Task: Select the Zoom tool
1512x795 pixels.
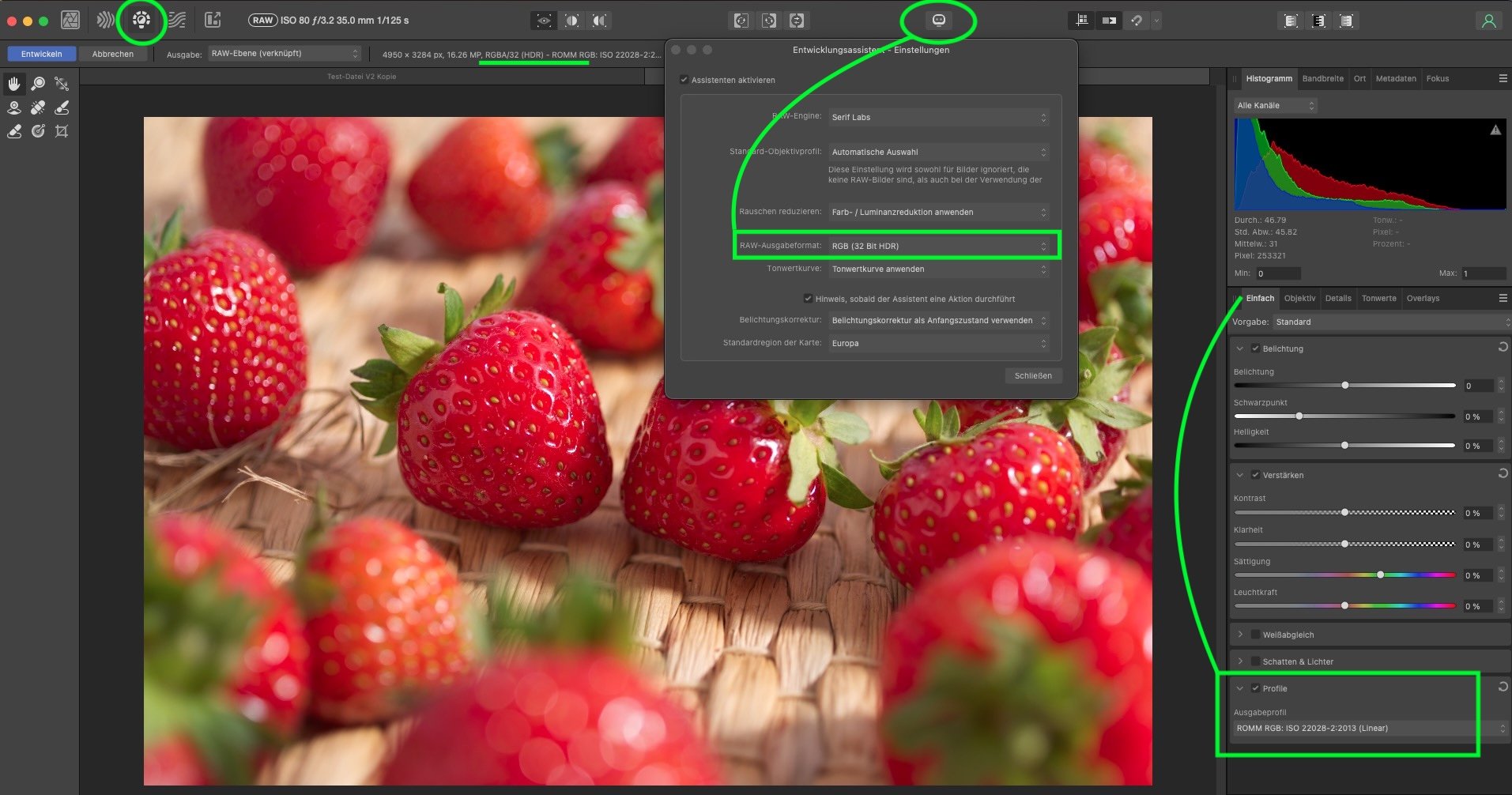Action: (x=38, y=83)
